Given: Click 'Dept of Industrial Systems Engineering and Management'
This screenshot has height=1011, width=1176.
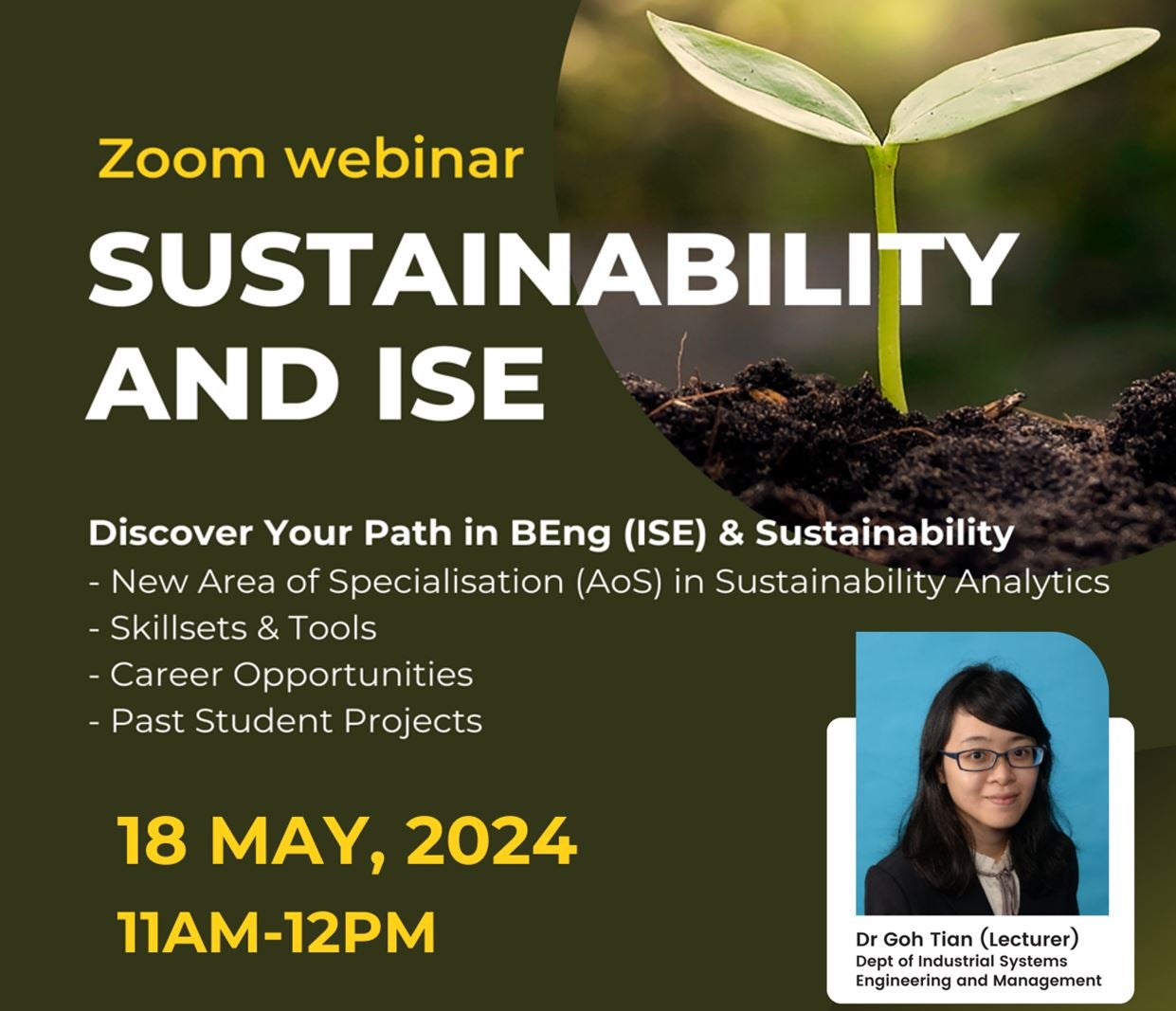Looking at the screenshot, I should coord(979,971).
